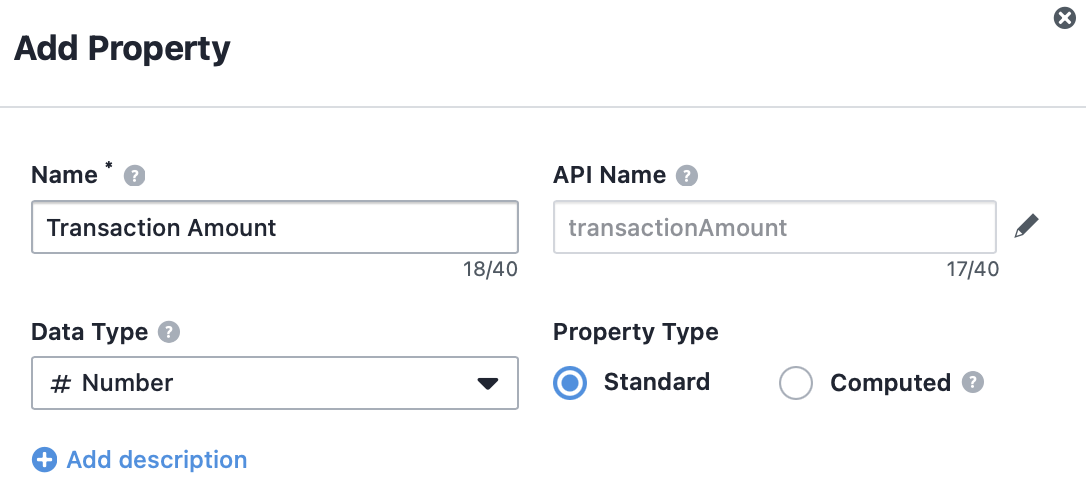
Task: Close the Add Property dialog
Action: pyautogui.click(x=1065, y=18)
